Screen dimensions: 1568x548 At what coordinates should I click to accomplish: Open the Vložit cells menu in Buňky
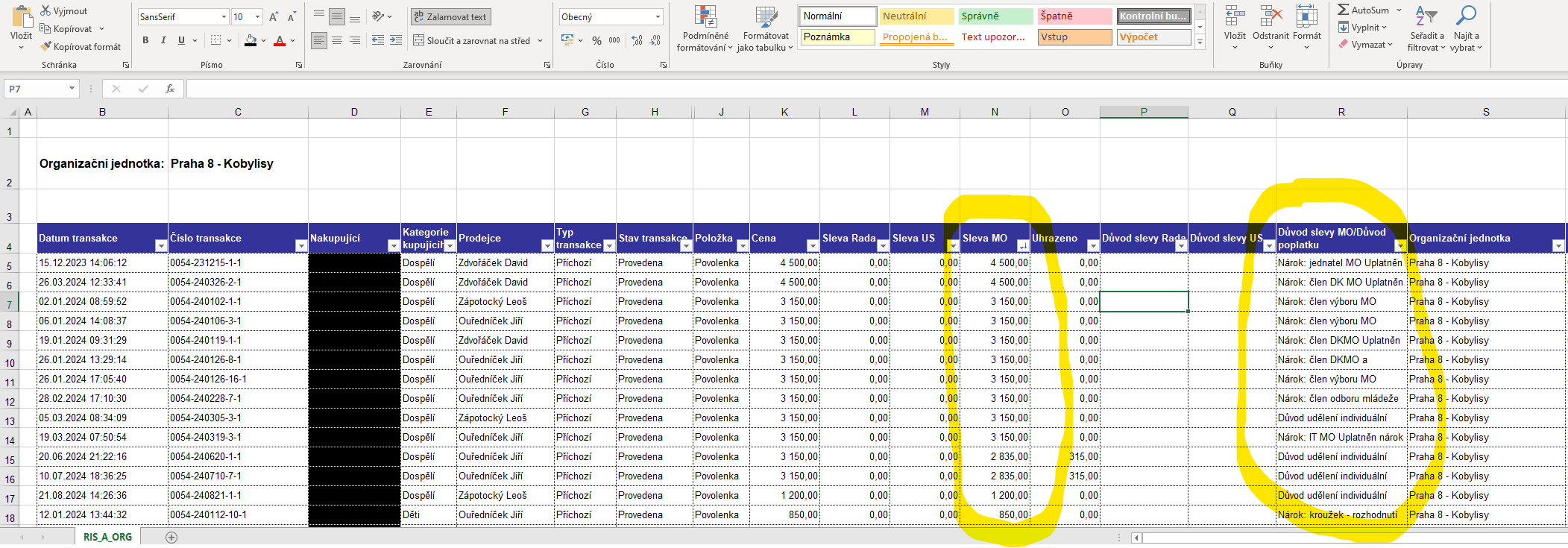(x=1235, y=28)
